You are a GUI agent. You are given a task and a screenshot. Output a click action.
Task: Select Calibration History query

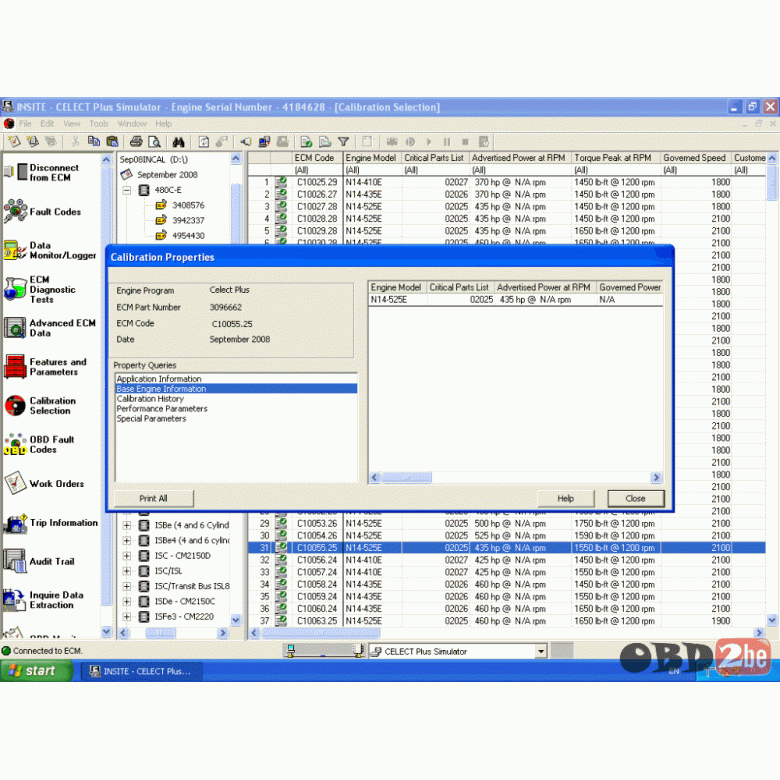click(x=236, y=398)
